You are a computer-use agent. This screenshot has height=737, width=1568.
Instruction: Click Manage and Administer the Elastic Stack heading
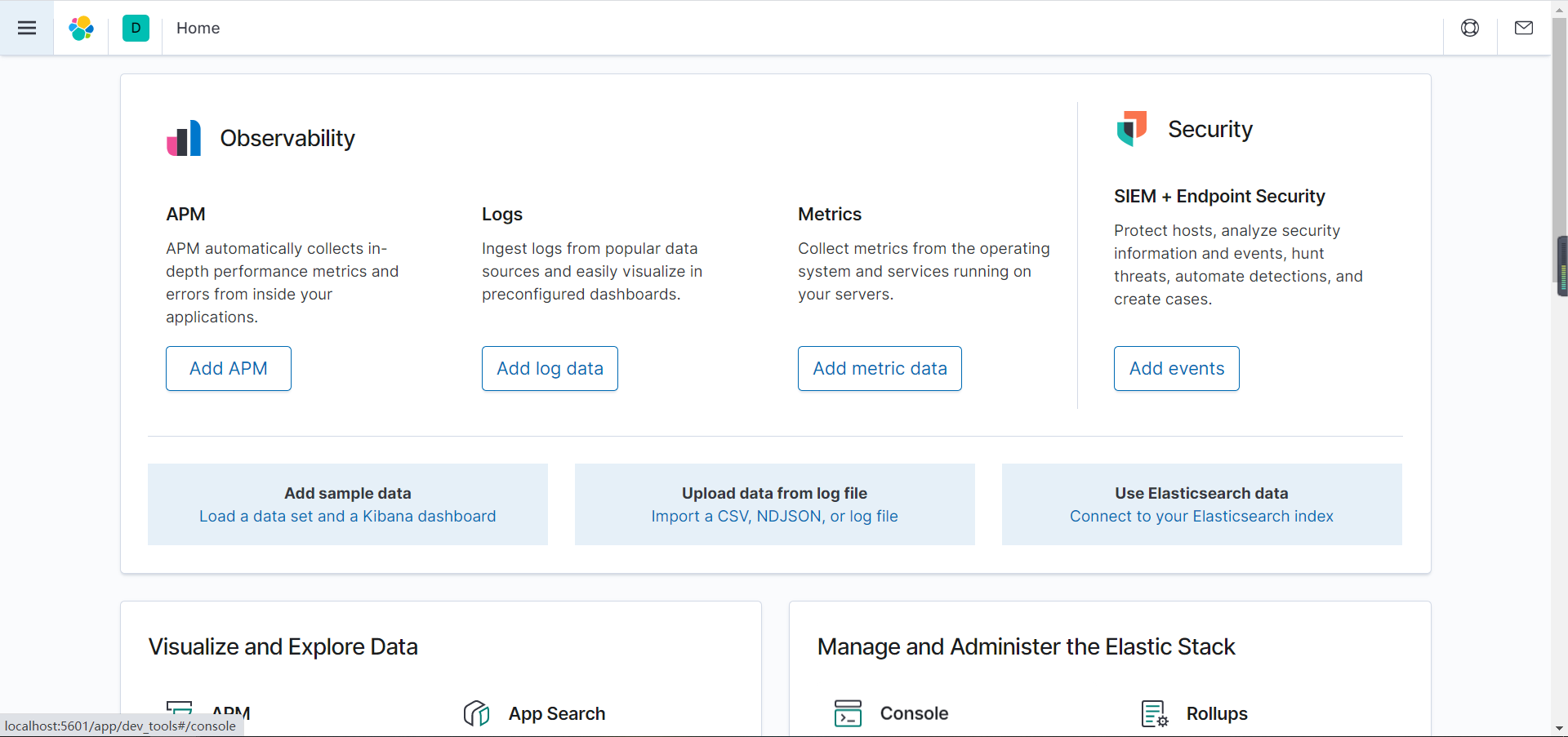pyautogui.click(x=1027, y=646)
